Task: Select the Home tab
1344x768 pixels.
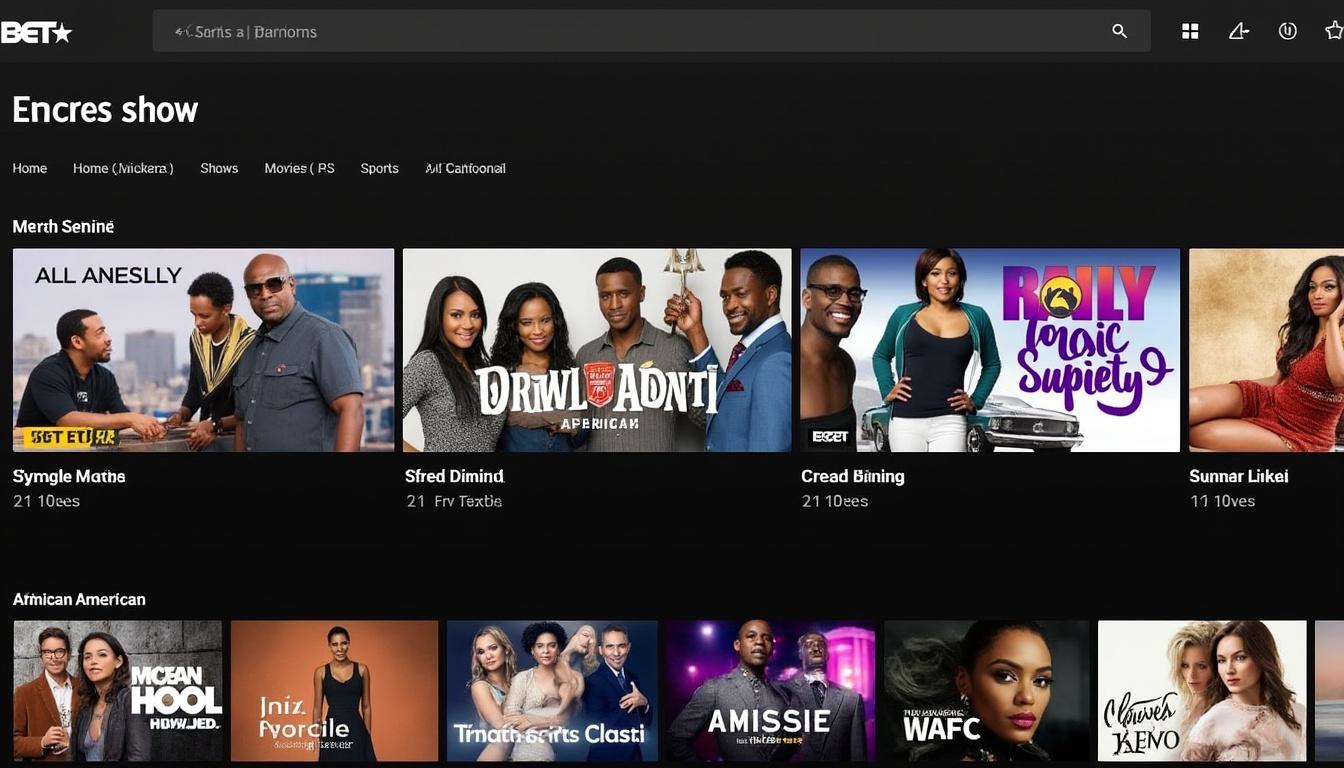Action: tap(30, 168)
